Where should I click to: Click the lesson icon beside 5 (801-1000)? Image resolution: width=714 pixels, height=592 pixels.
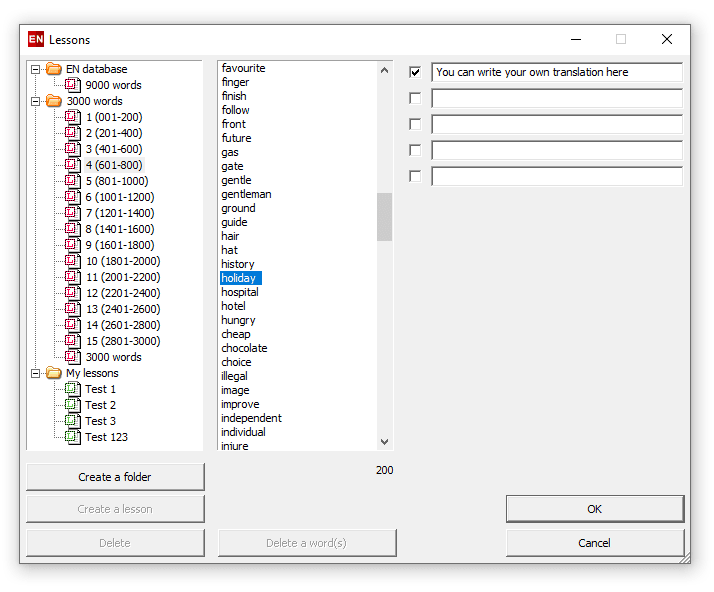pos(72,181)
